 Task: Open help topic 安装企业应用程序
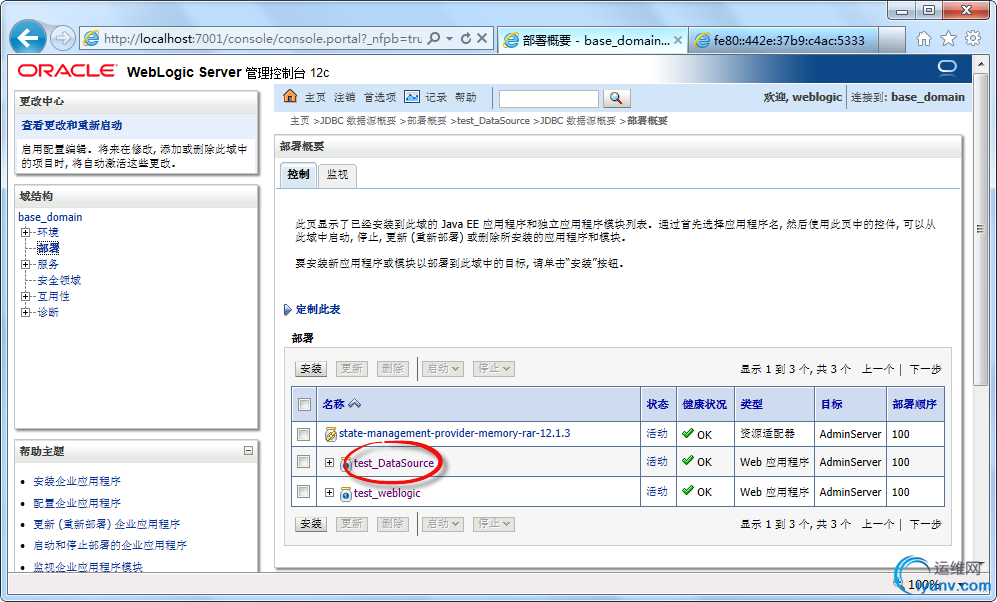(77, 481)
